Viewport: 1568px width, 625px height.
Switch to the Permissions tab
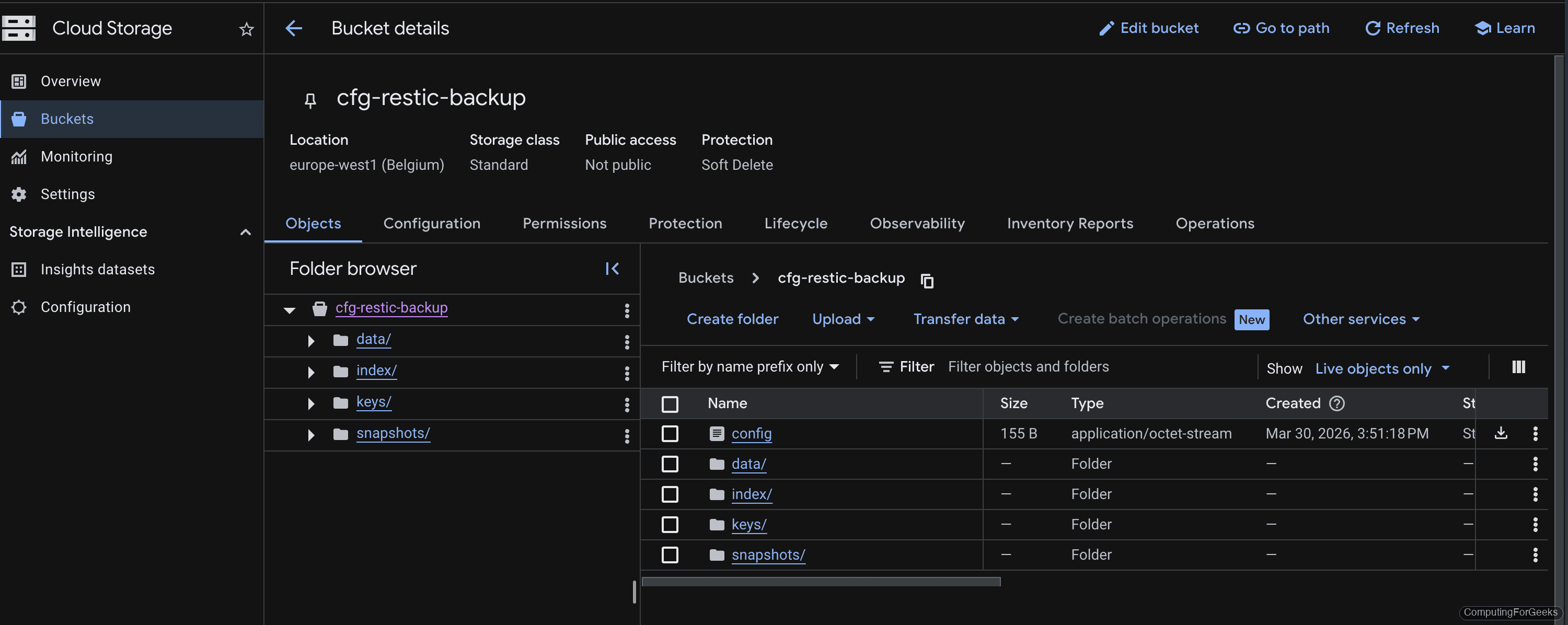[564, 223]
